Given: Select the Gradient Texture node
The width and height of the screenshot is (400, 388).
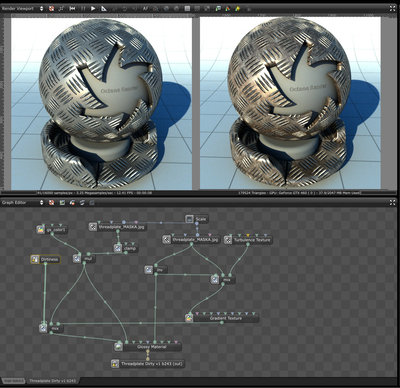Looking at the screenshot, I should pos(222,318).
